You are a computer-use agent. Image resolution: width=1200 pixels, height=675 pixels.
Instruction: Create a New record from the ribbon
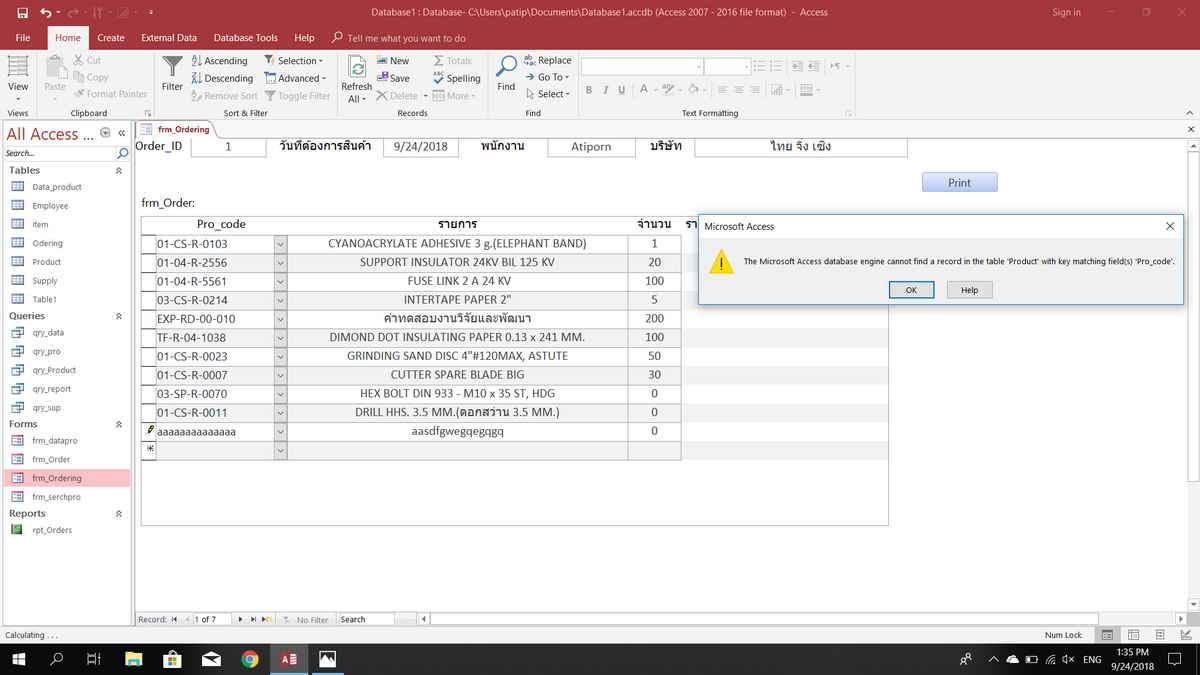392,60
